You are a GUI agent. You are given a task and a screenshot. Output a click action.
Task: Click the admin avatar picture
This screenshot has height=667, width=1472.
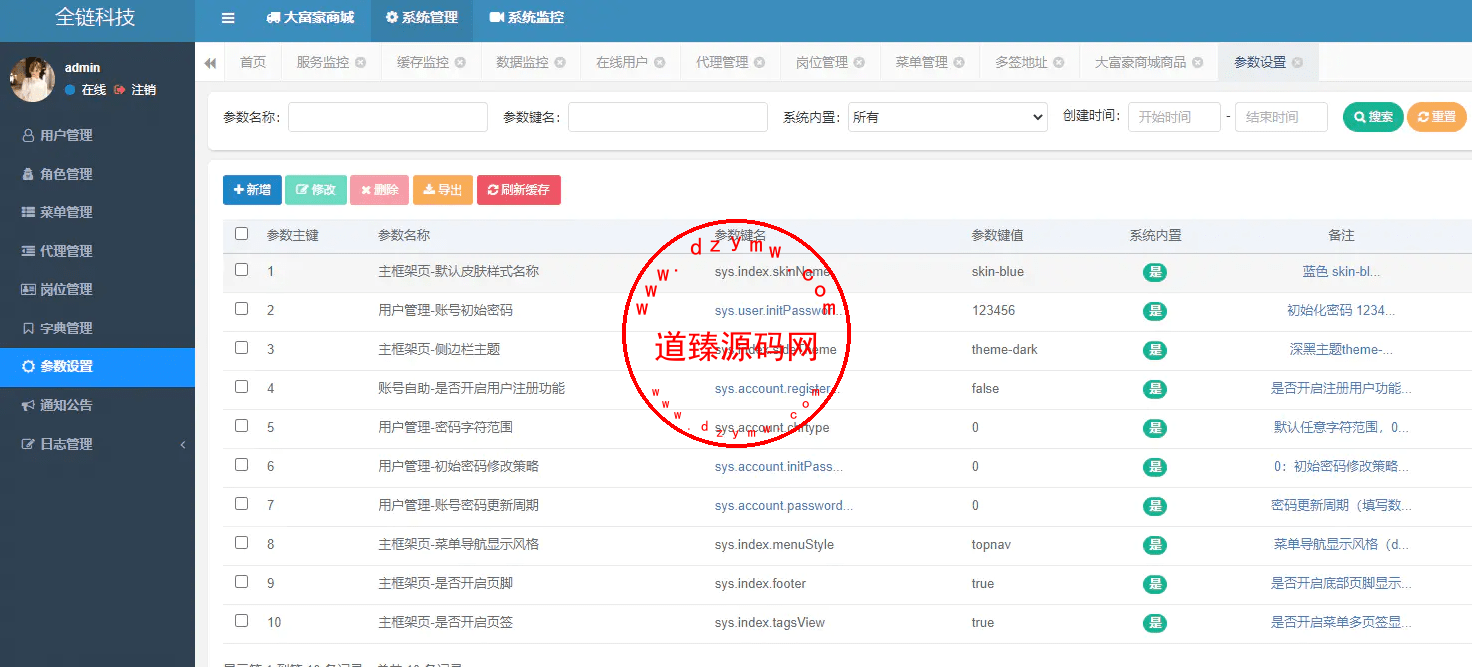pyautogui.click(x=33, y=79)
